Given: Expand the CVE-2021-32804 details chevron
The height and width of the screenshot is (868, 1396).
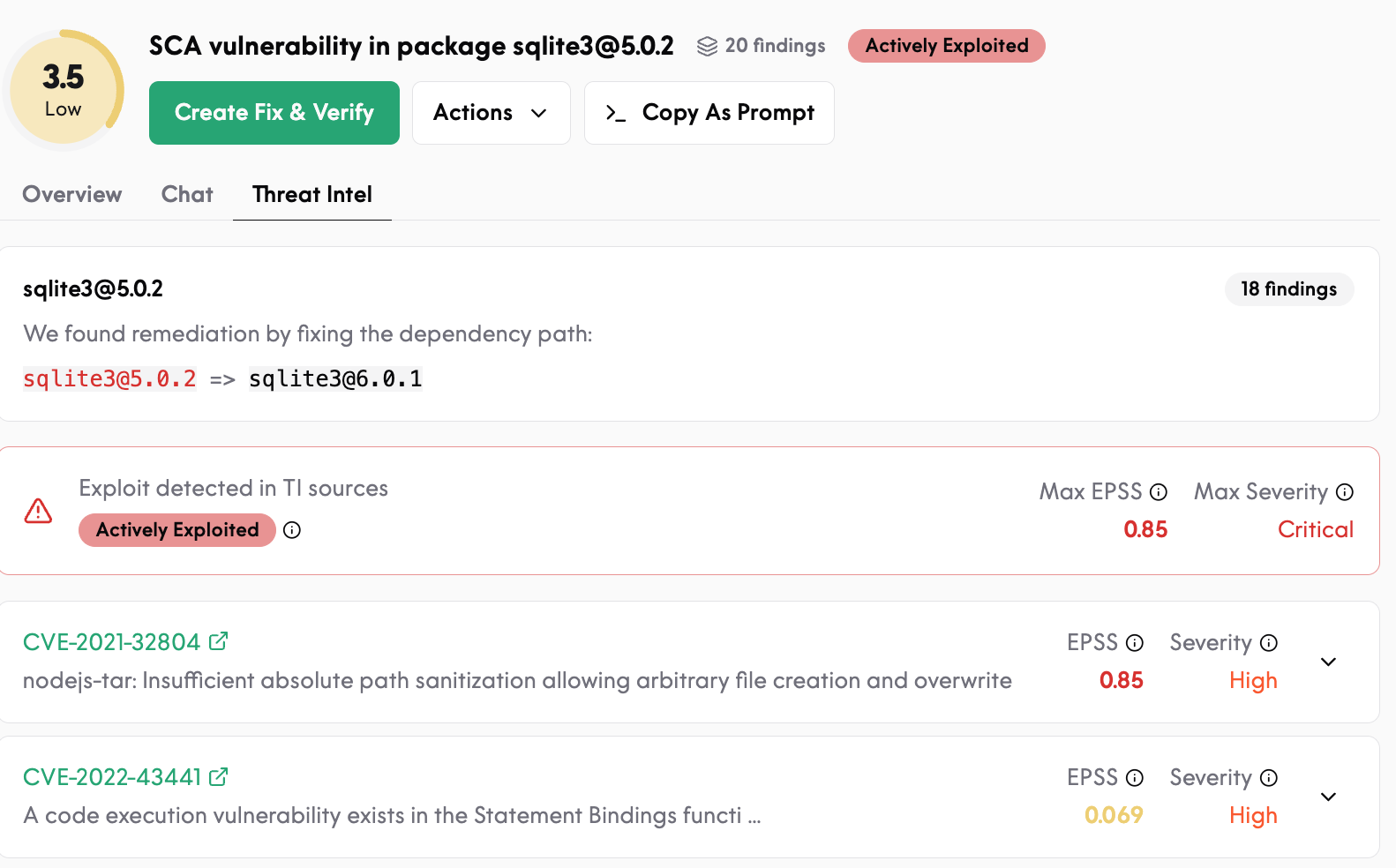Looking at the screenshot, I should click(1328, 662).
